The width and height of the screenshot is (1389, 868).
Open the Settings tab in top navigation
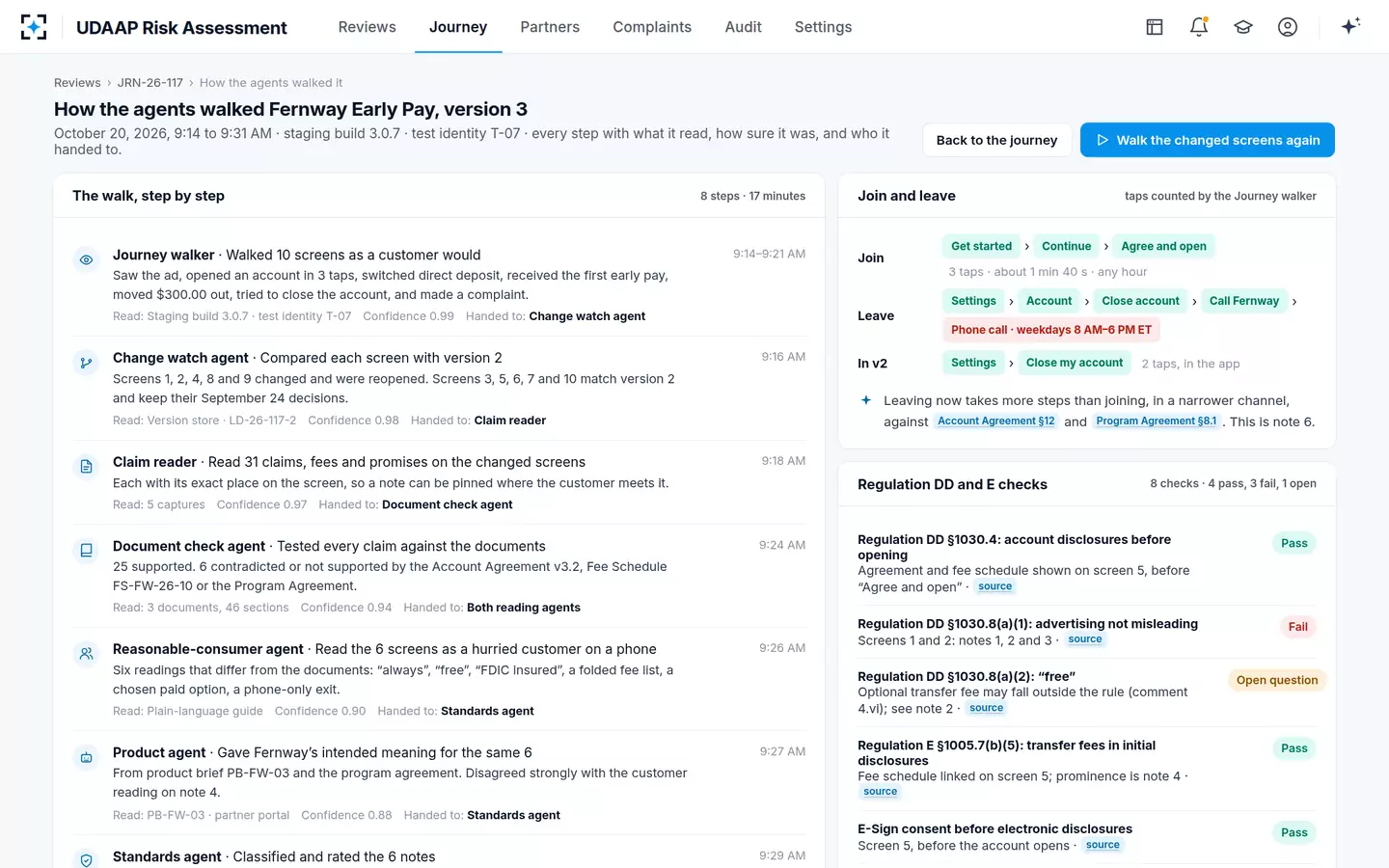(x=824, y=27)
